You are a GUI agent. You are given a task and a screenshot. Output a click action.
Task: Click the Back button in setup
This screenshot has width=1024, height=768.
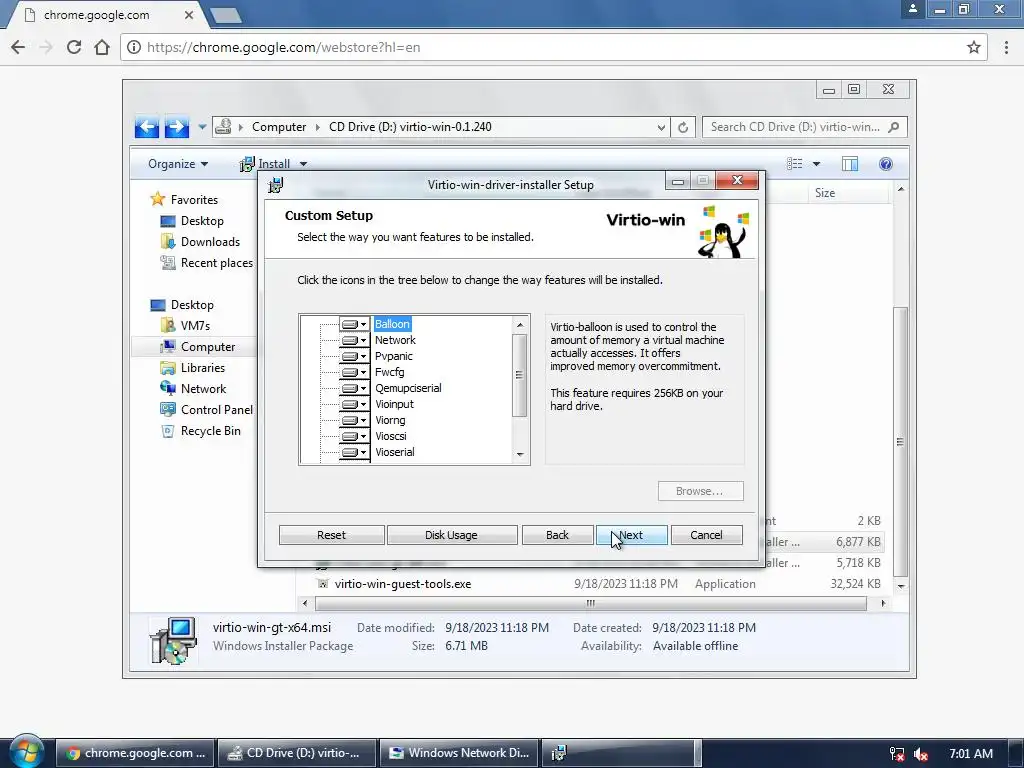(x=557, y=535)
